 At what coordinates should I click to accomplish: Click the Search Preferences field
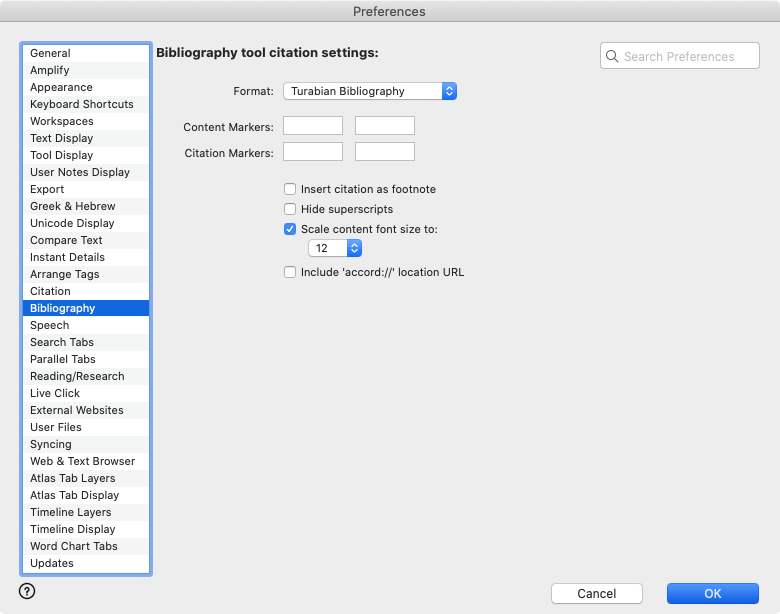pos(688,57)
